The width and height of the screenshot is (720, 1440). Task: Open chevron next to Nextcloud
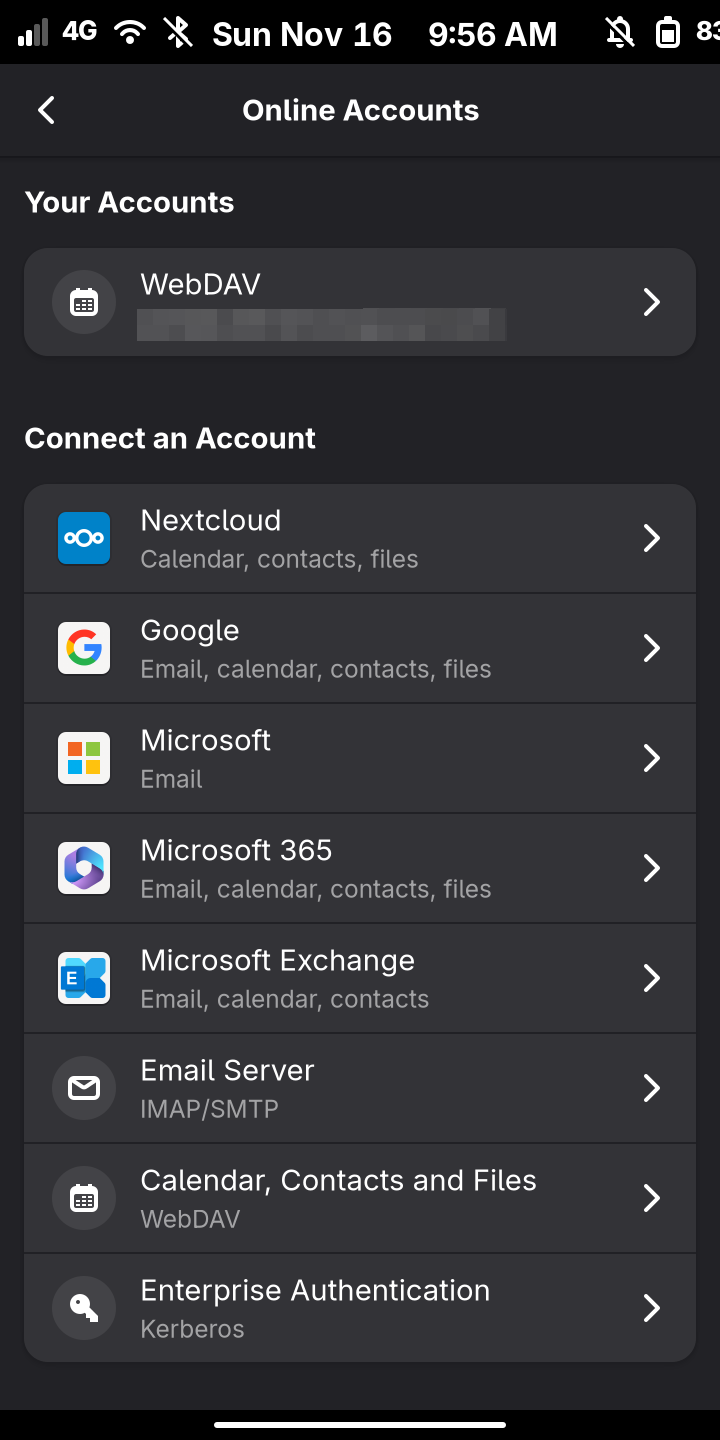coord(651,538)
